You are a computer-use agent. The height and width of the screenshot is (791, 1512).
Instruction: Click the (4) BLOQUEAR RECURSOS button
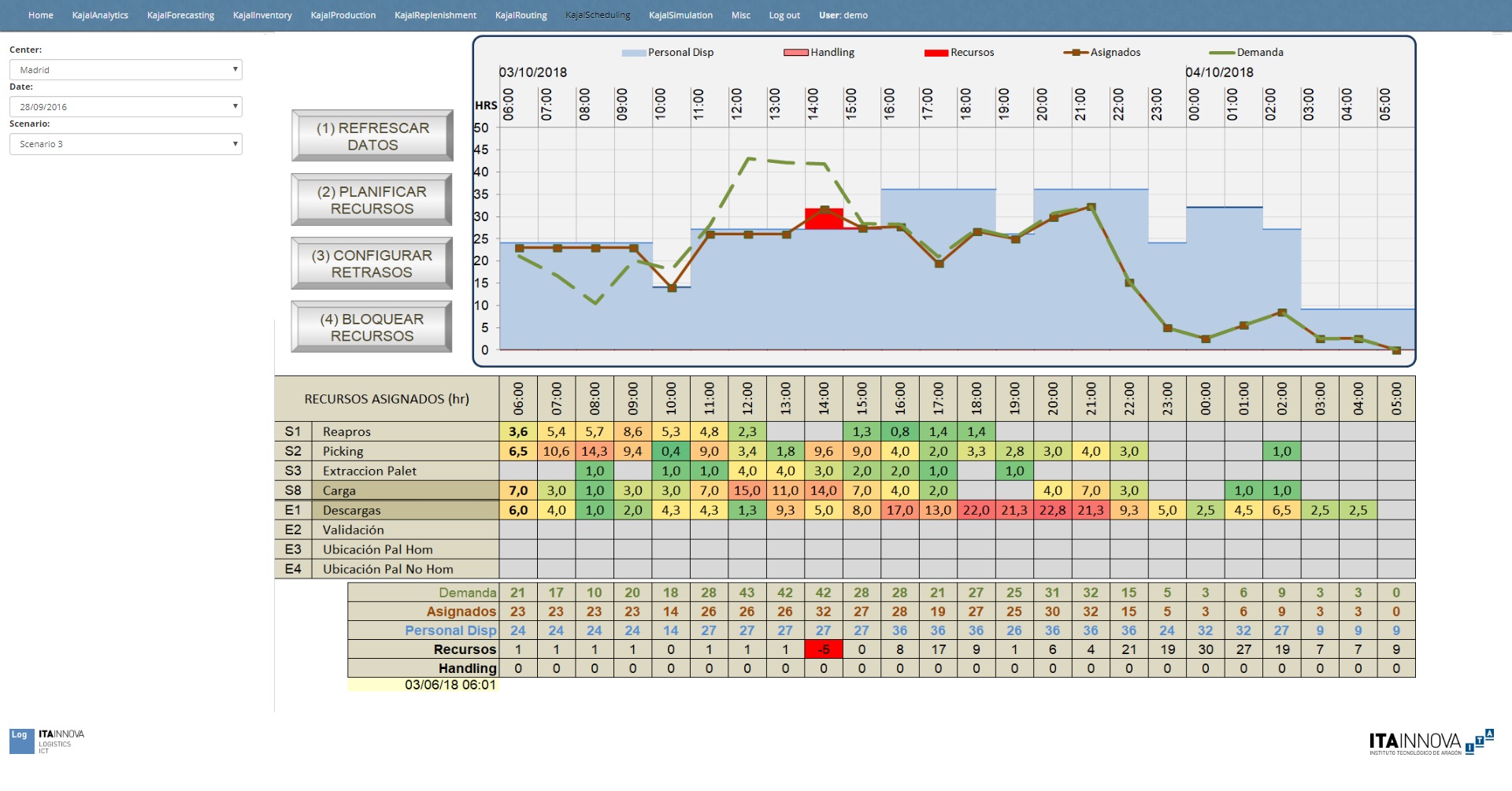tap(372, 327)
